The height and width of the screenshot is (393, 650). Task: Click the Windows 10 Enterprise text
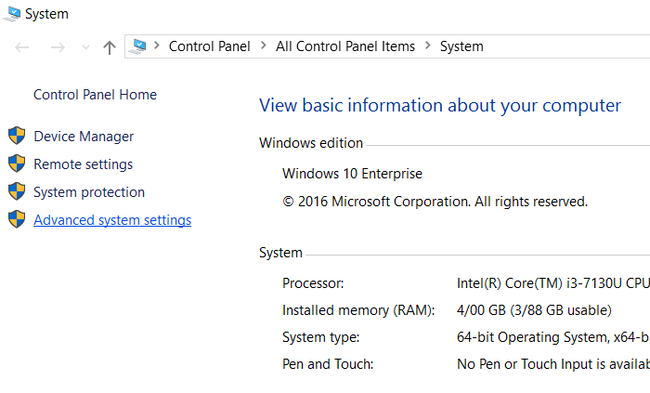tap(352, 174)
